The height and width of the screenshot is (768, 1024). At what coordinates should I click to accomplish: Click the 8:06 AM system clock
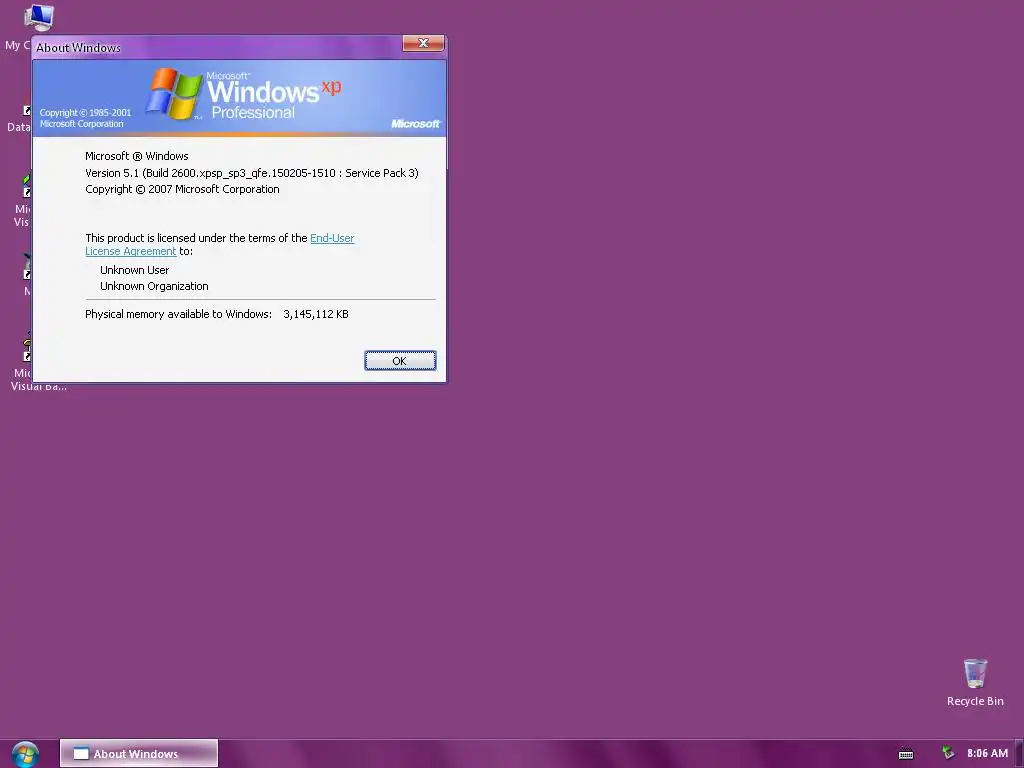click(x=987, y=753)
